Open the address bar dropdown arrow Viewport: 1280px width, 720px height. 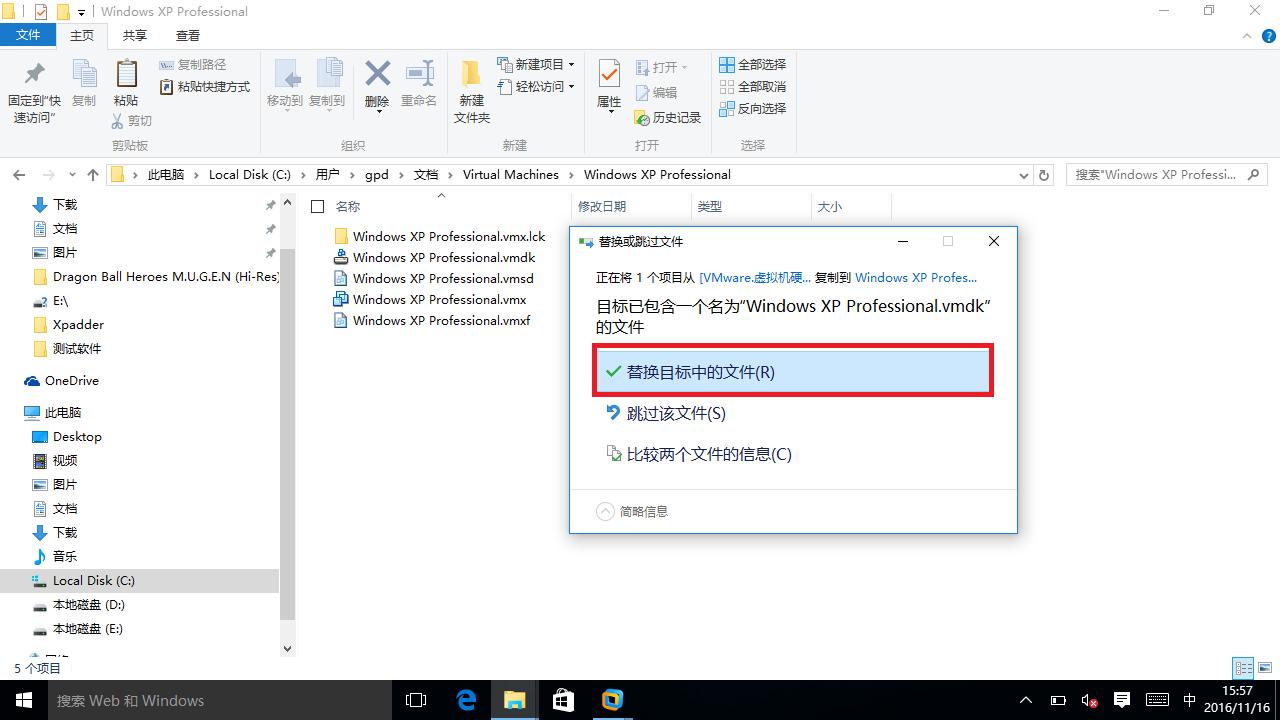click(x=1022, y=174)
